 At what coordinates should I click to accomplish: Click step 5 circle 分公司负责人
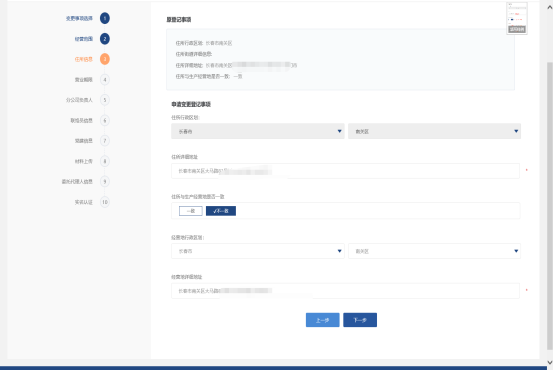click(x=105, y=100)
